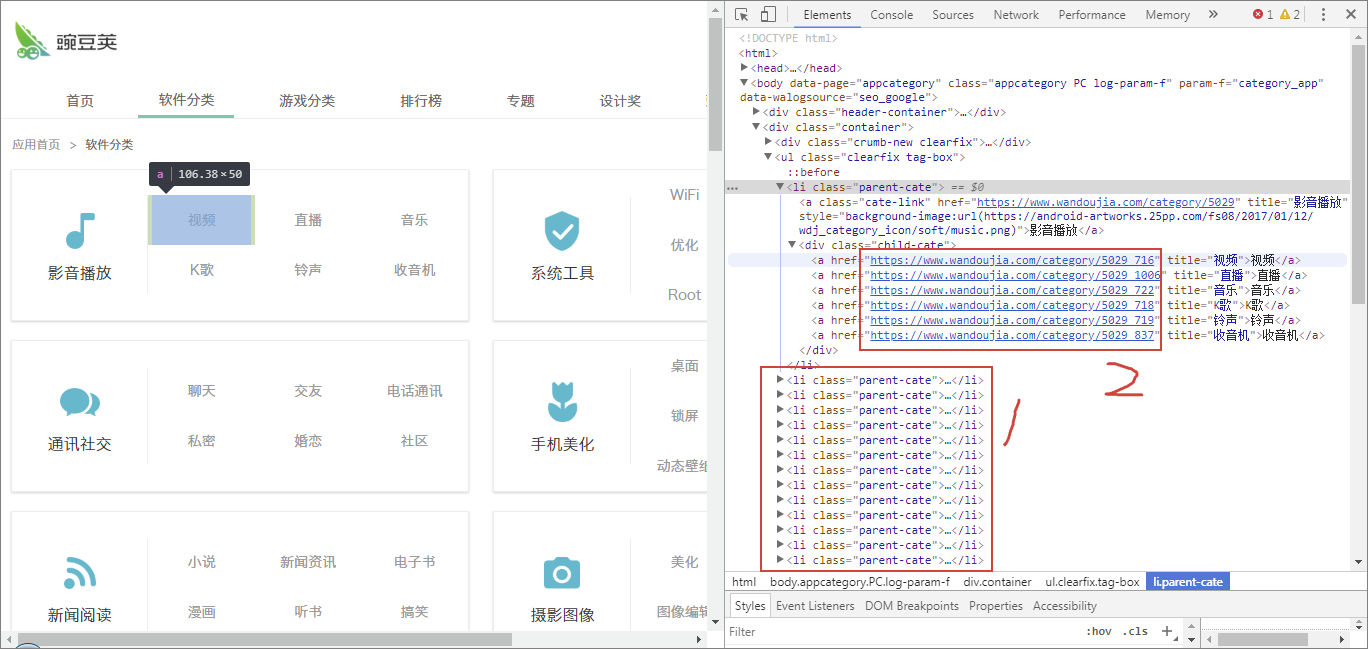Click the shield system tools icon
The height and width of the screenshot is (649, 1368).
click(561, 231)
